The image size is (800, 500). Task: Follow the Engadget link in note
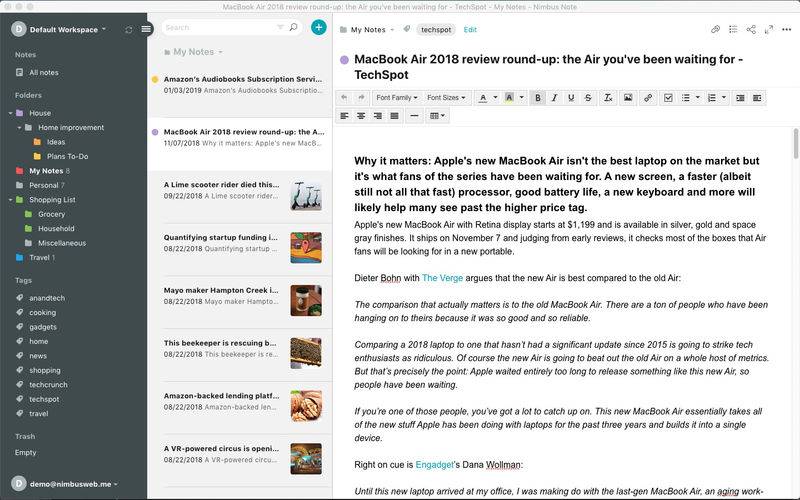[434, 465]
